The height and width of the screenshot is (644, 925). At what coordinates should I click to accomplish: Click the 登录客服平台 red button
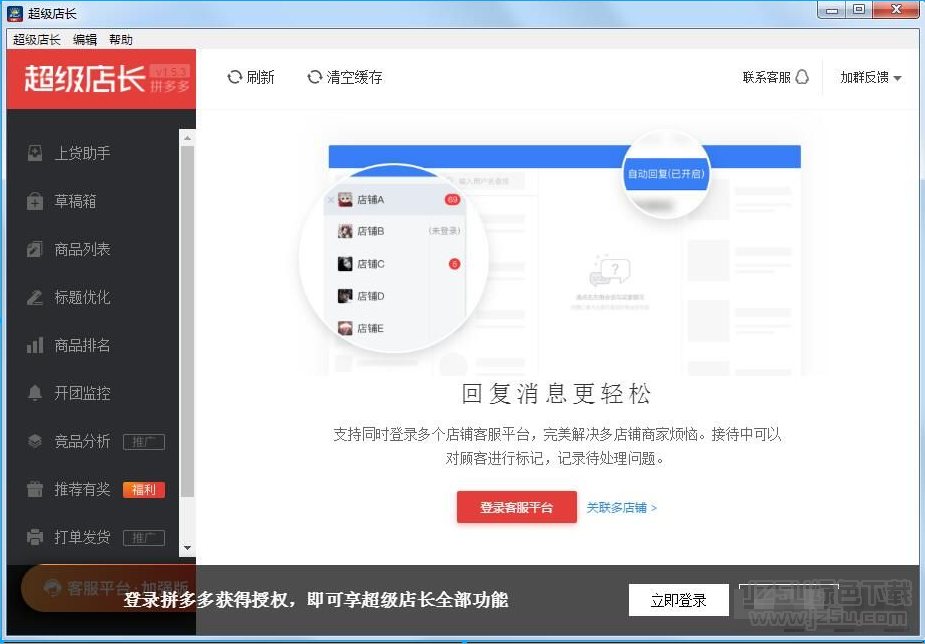(x=516, y=507)
